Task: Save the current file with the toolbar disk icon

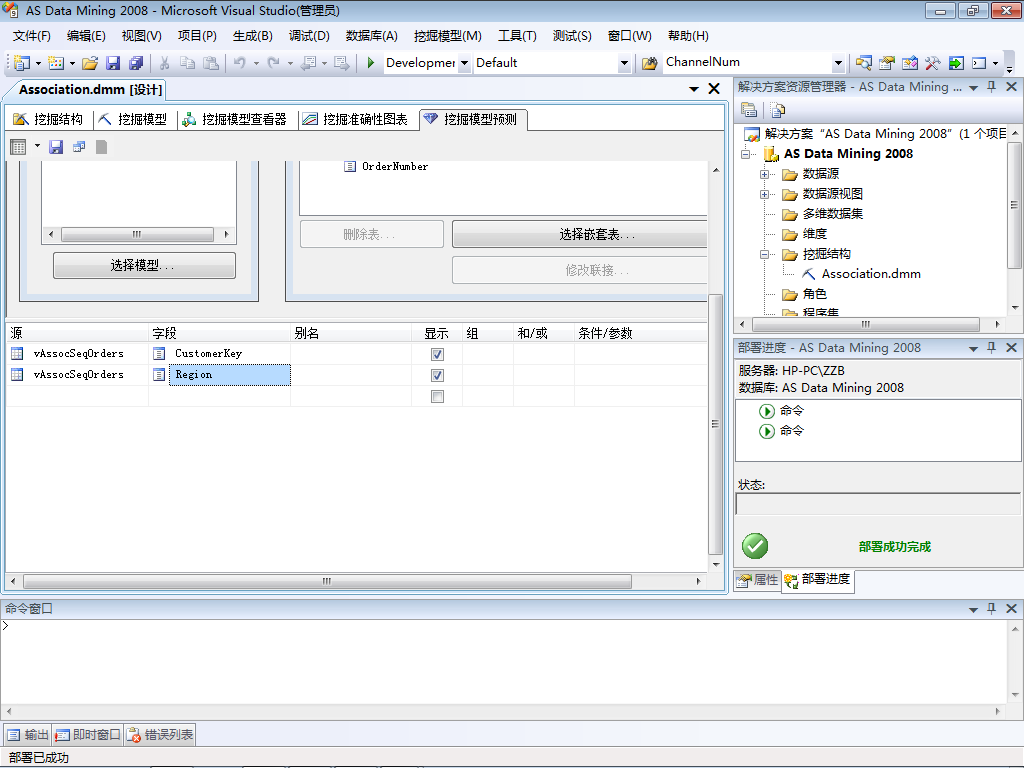Action: [113, 63]
